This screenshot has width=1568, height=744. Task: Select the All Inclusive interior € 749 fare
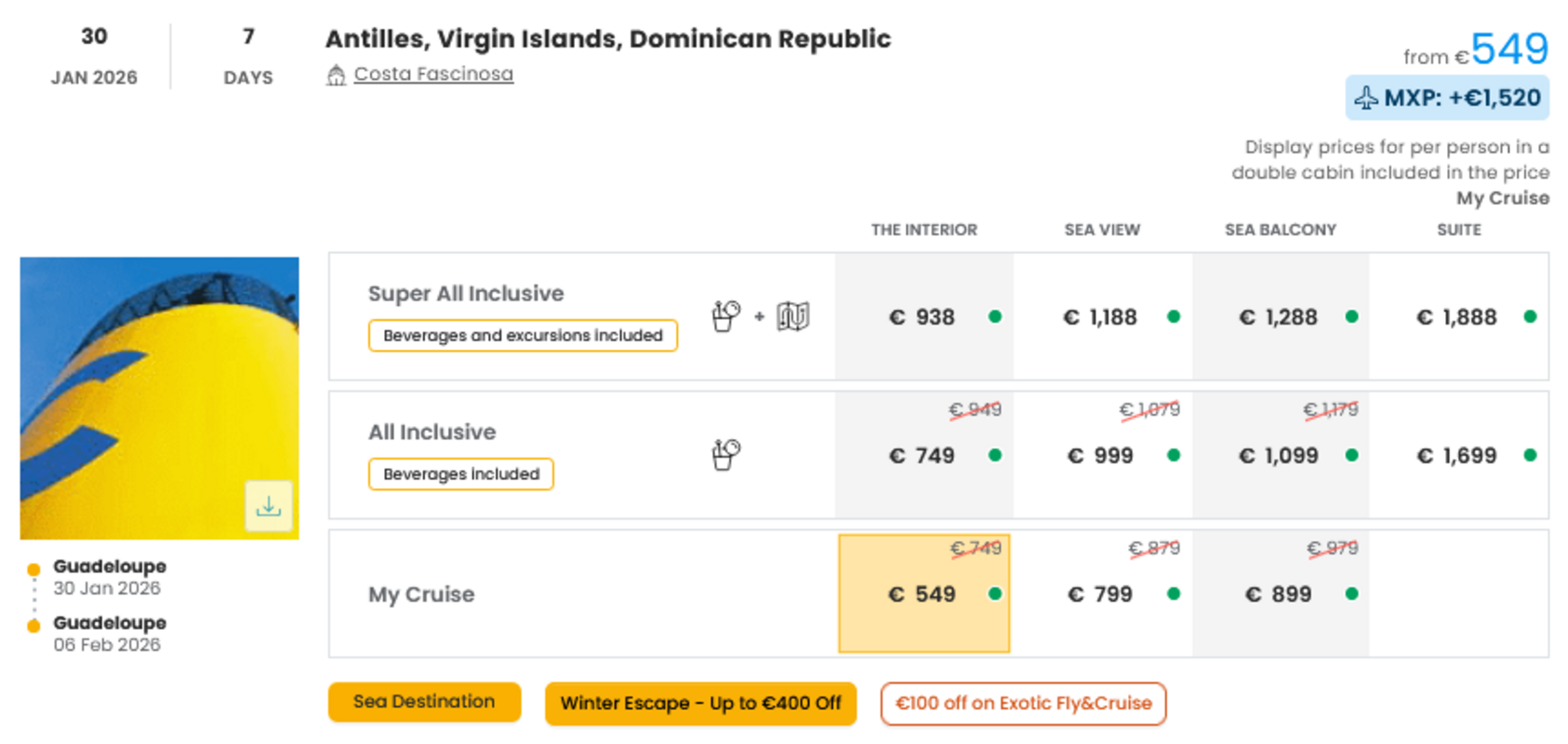[x=924, y=455]
